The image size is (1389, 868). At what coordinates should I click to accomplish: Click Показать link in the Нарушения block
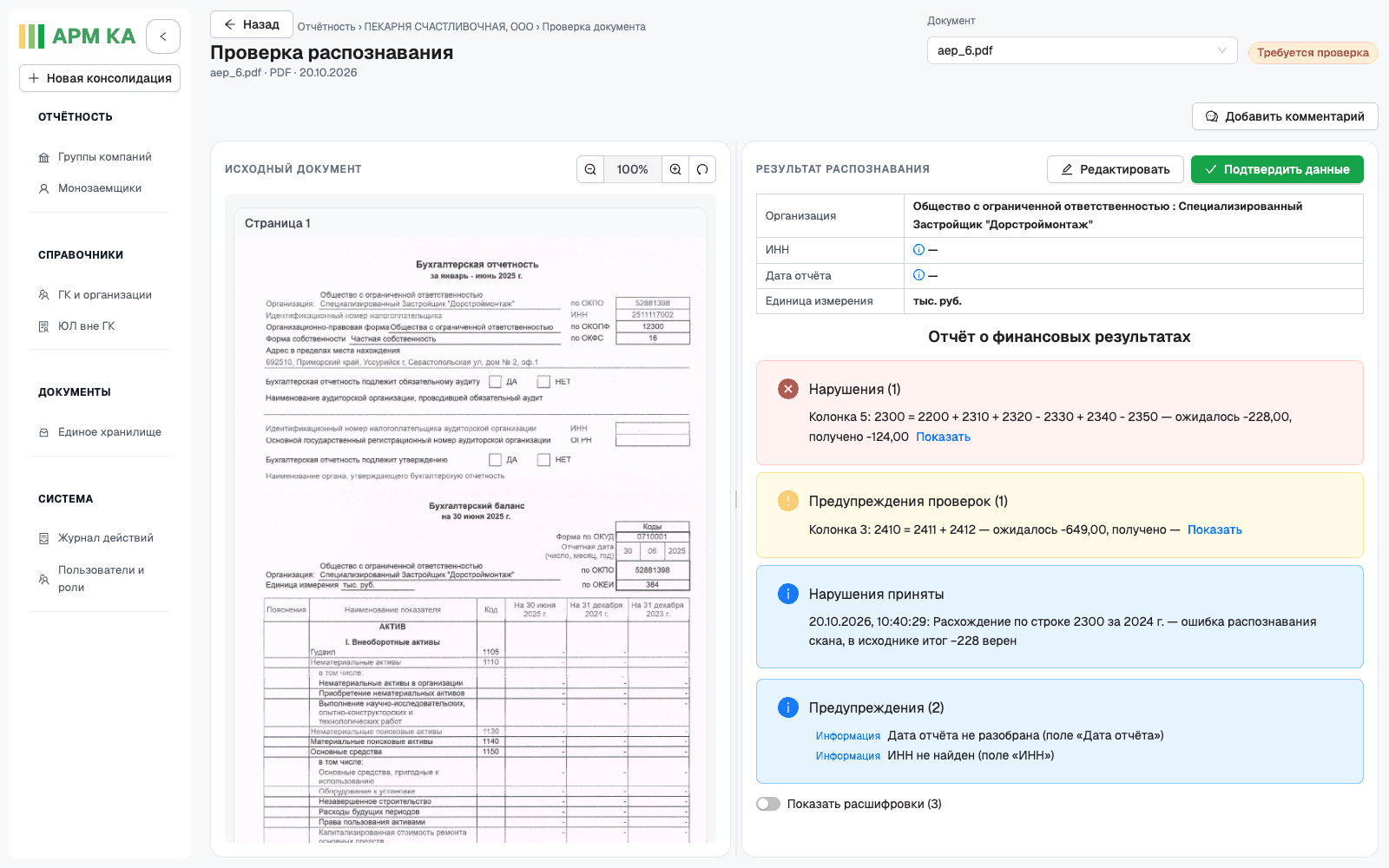coord(943,437)
